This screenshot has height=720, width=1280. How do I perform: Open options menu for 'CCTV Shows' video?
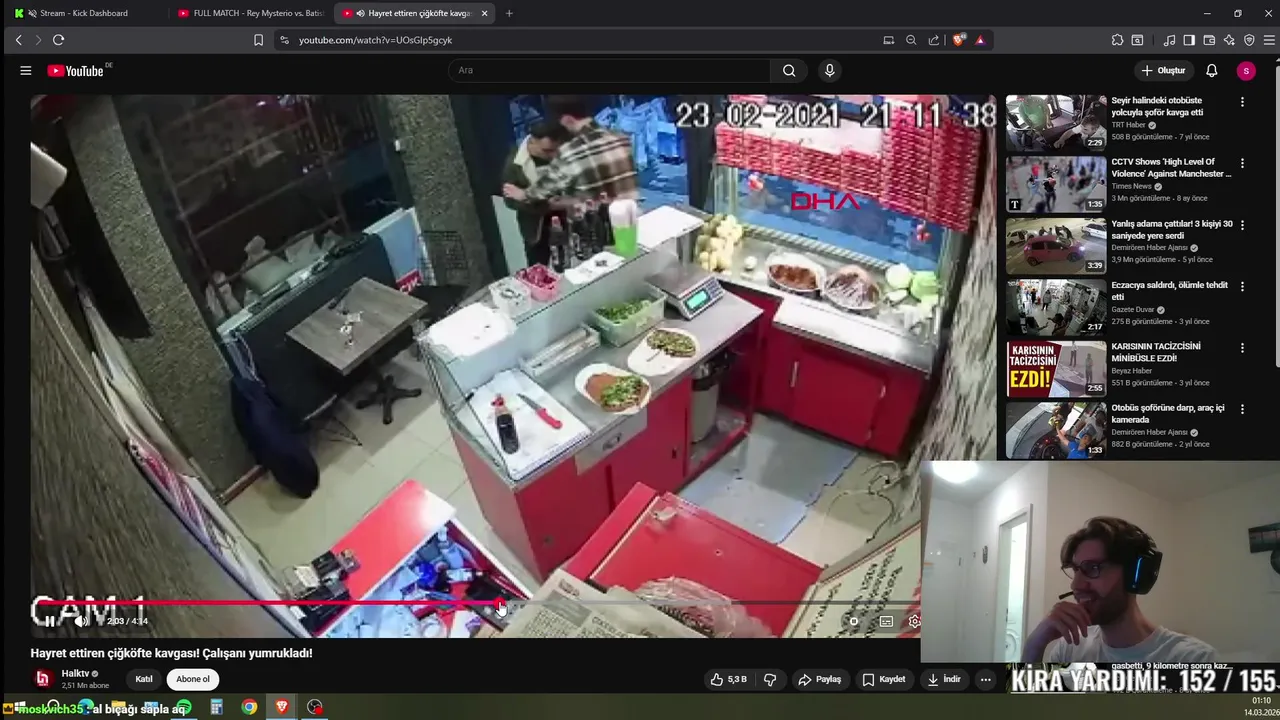(x=1242, y=163)
